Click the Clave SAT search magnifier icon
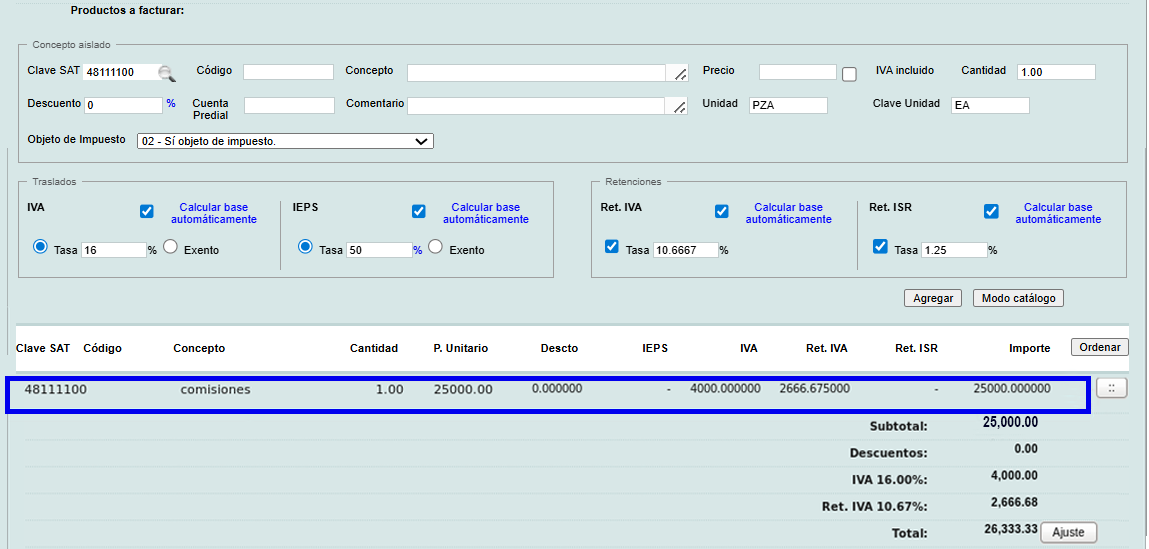The image size is (1149, 549). (167, 73)
